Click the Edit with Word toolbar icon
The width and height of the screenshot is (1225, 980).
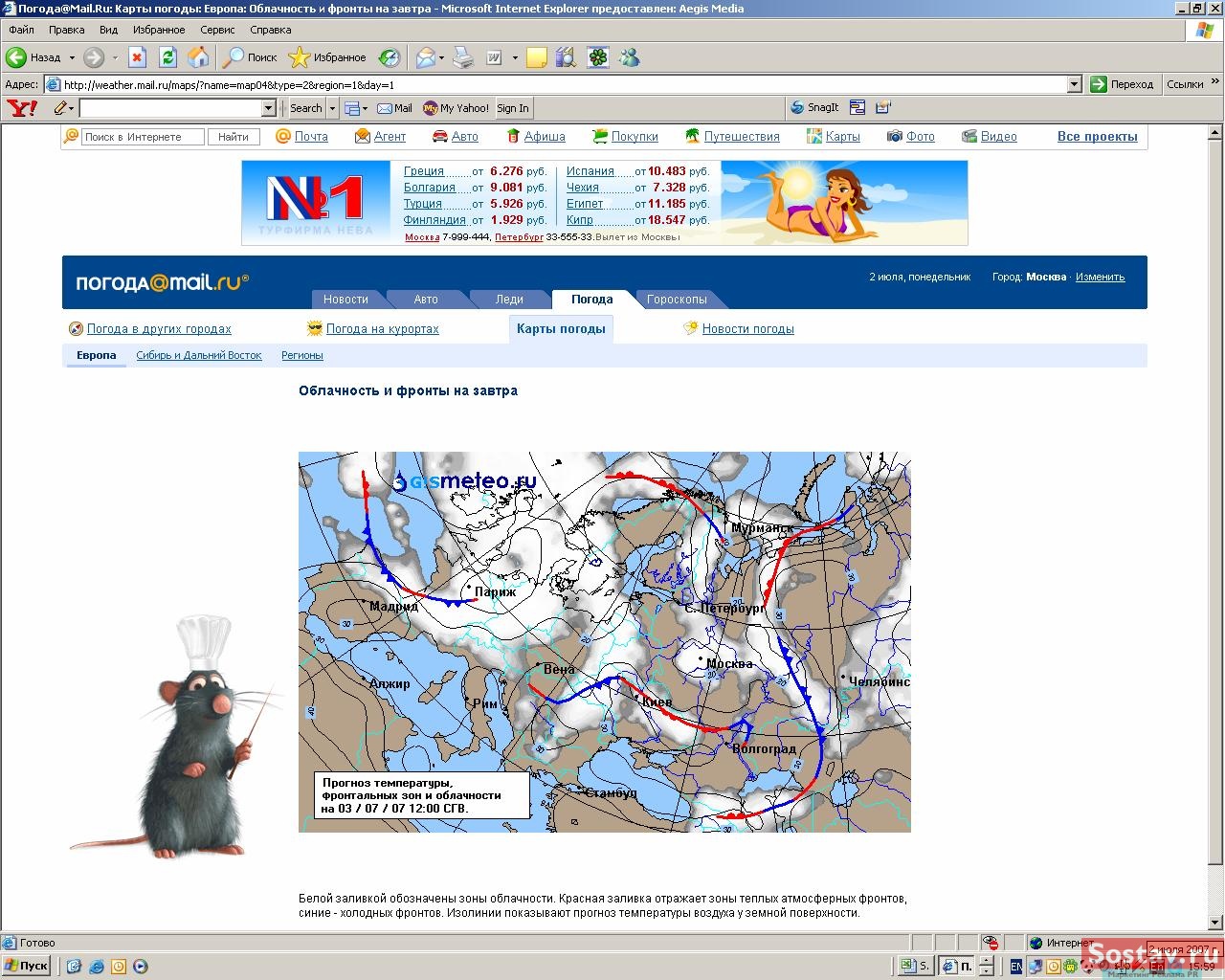[x=495, y=57]
